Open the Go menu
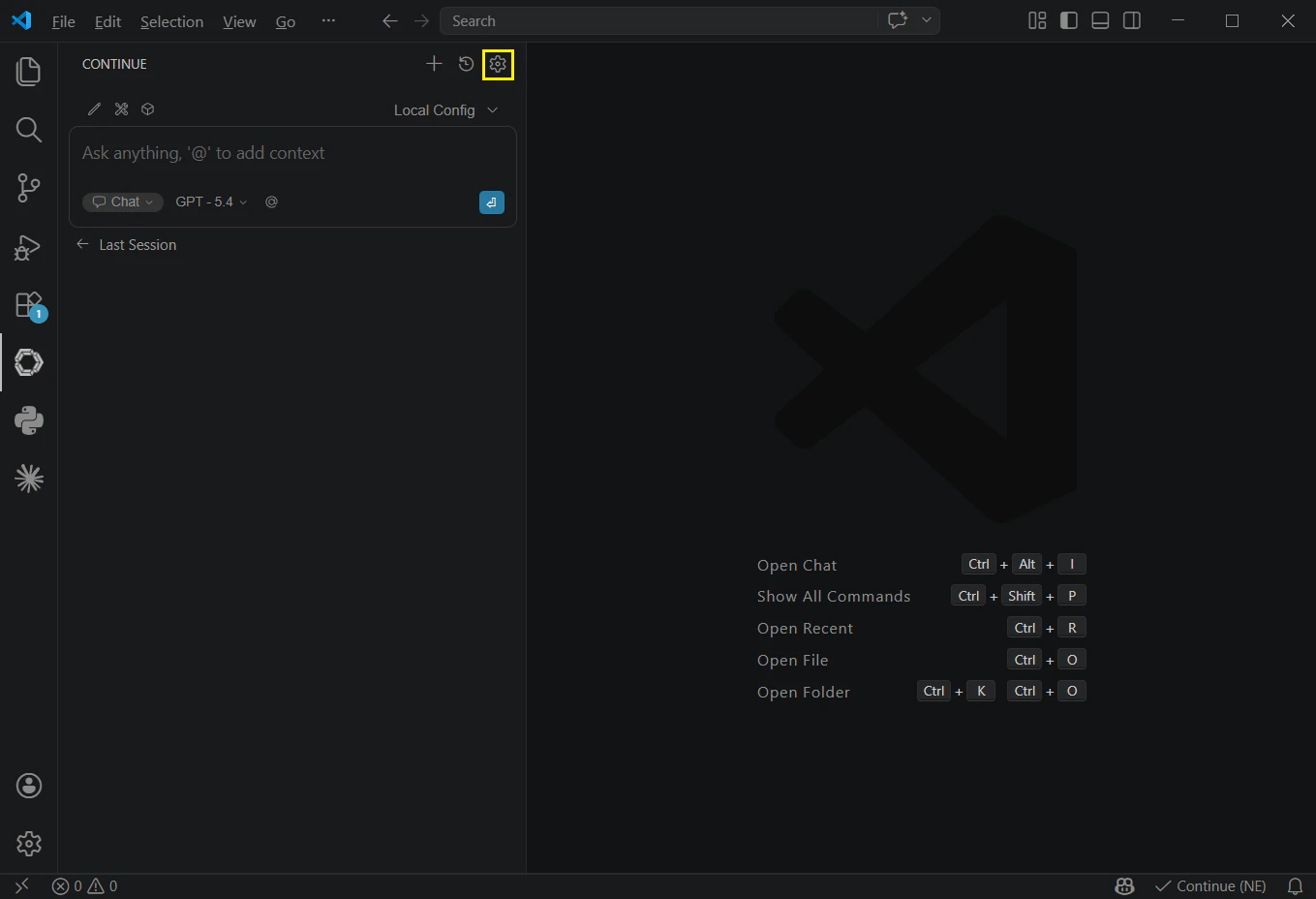Image resolution: width=1316 pixels, height=899 pixels. [x=286, y=21]
